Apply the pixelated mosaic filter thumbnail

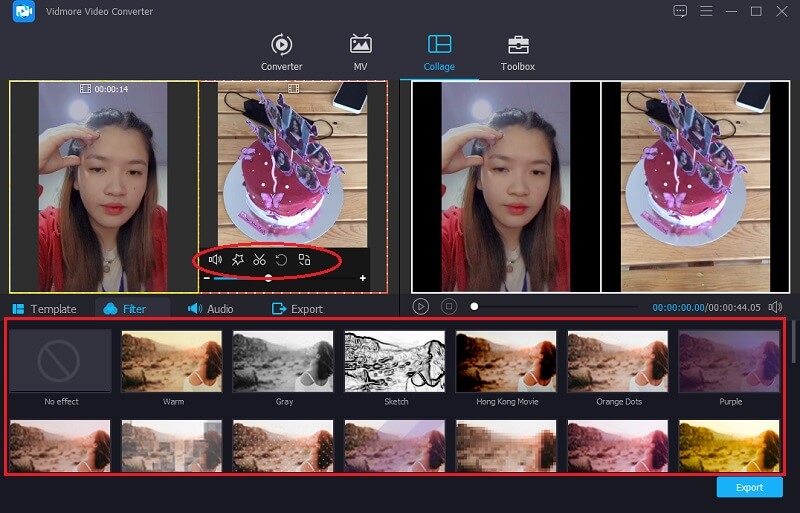(x=506, y=446)
